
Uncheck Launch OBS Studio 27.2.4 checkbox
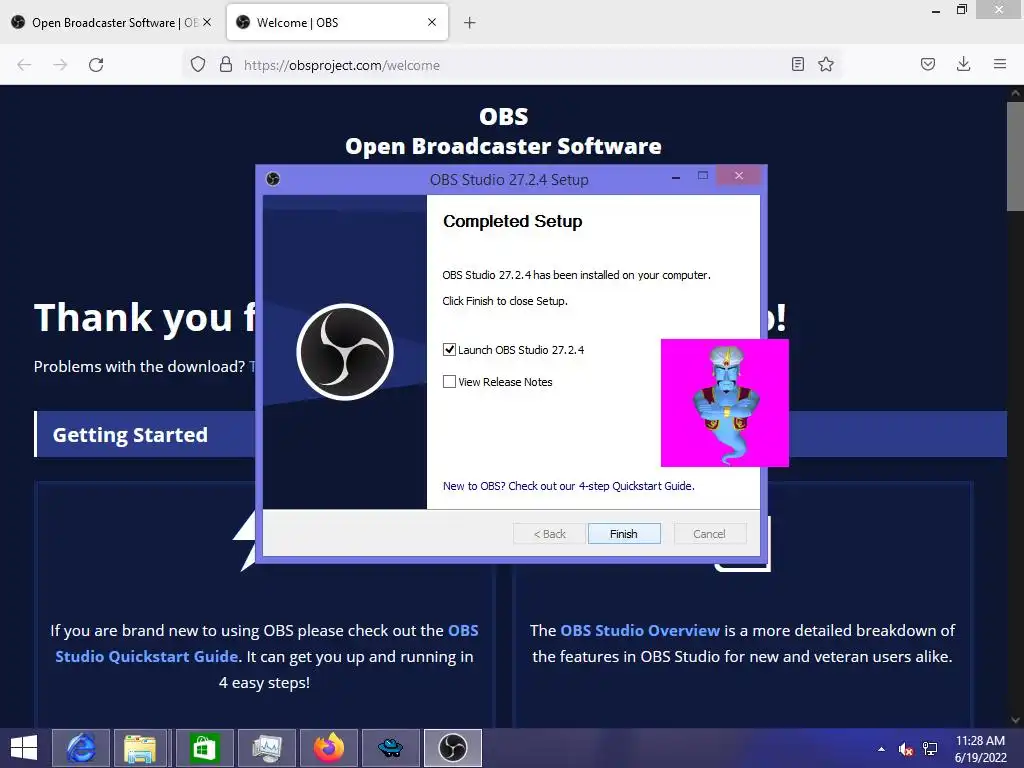(x=449, y=349)
